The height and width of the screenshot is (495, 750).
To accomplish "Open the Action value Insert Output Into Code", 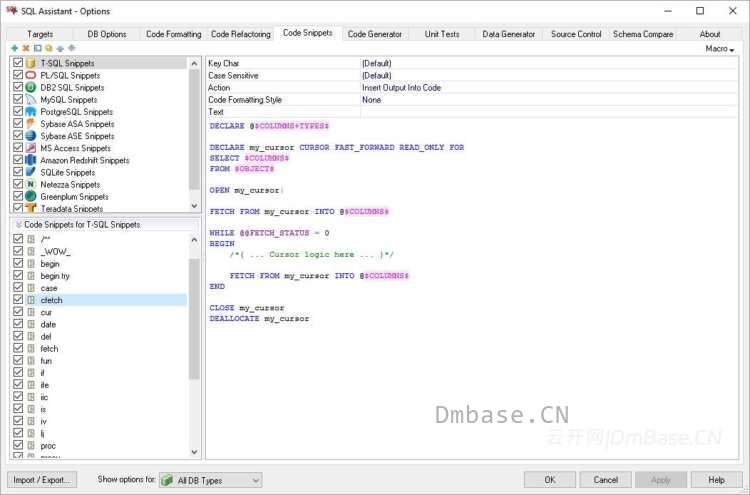I will [x=549, y=88].
